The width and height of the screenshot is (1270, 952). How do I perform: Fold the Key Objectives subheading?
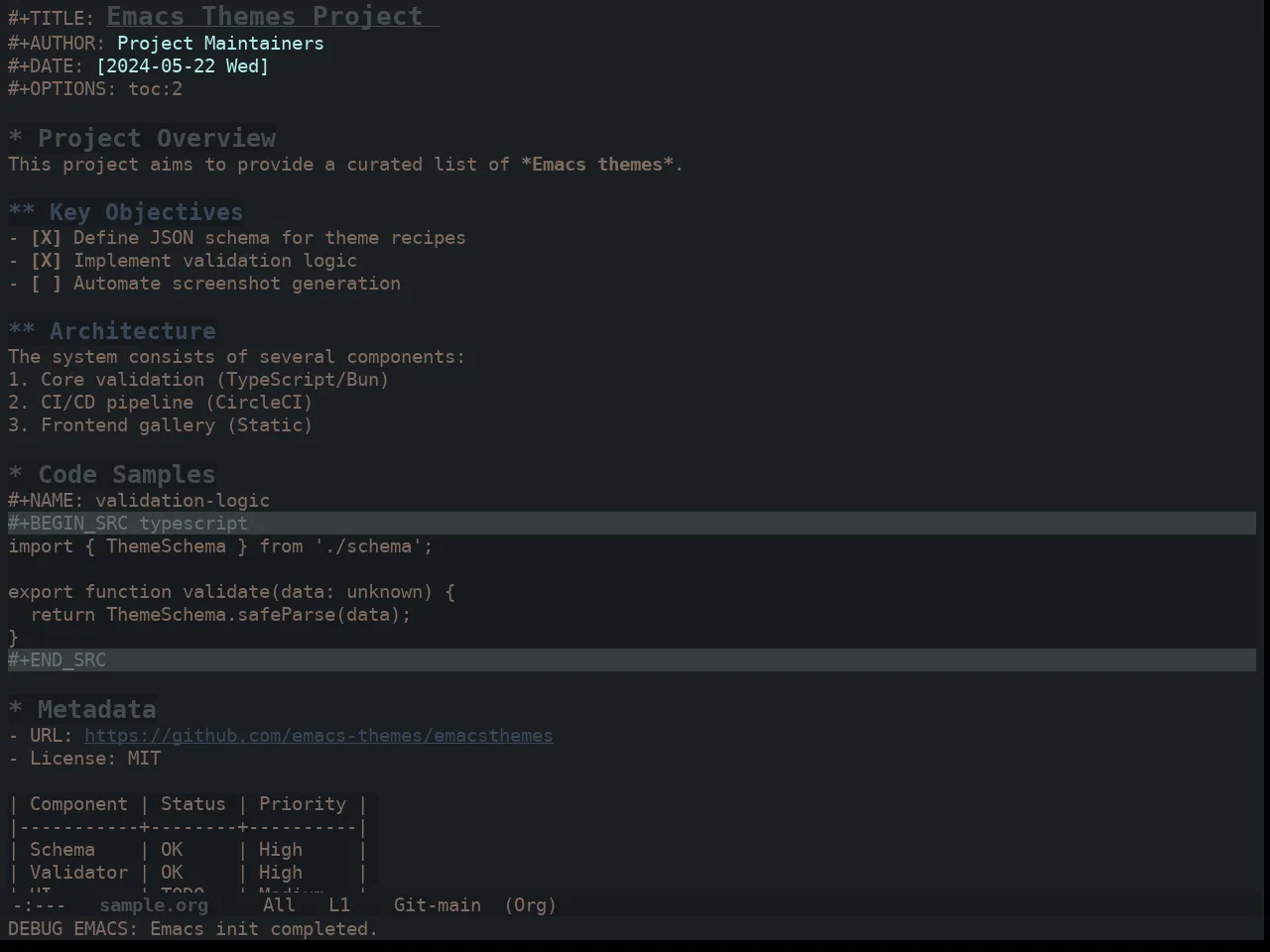(22, 212)
